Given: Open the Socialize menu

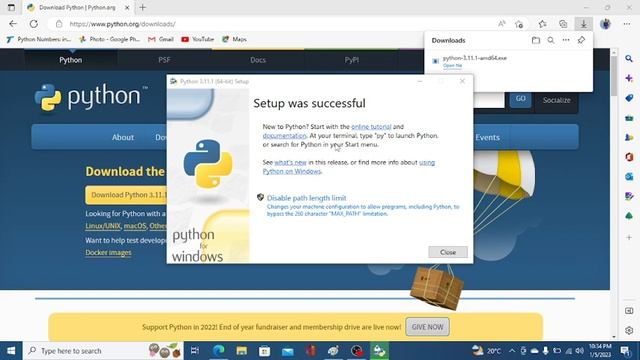Looking at the screenshot, I should coord(556,100).
